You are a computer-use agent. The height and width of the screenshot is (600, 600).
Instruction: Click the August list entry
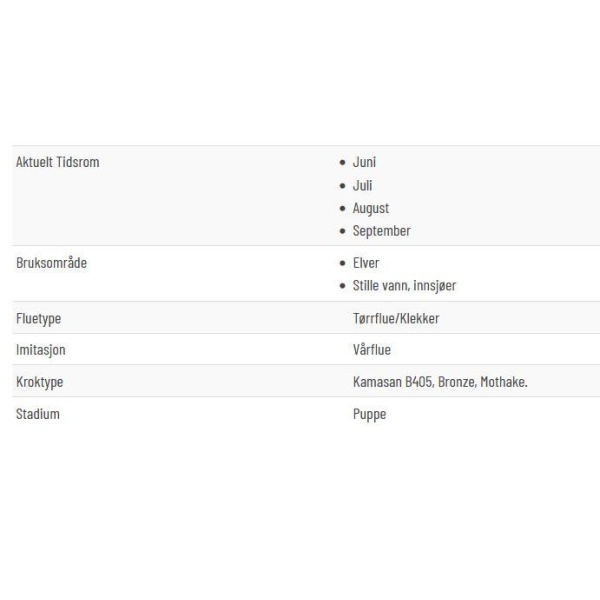pyautogui.click(x=371, y=208)
